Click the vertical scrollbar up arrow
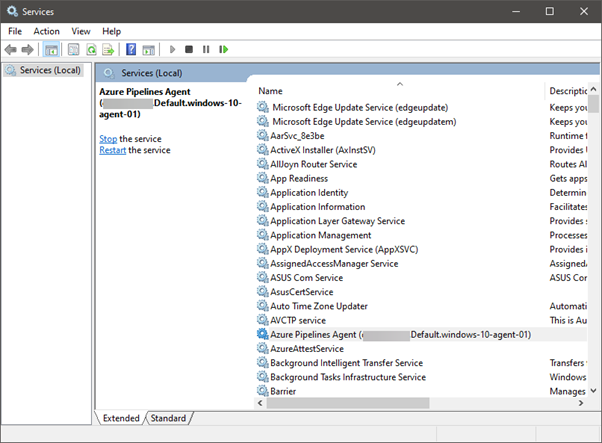Image resolution: width=602 pixels, height=443 pixels. (594, 89)
